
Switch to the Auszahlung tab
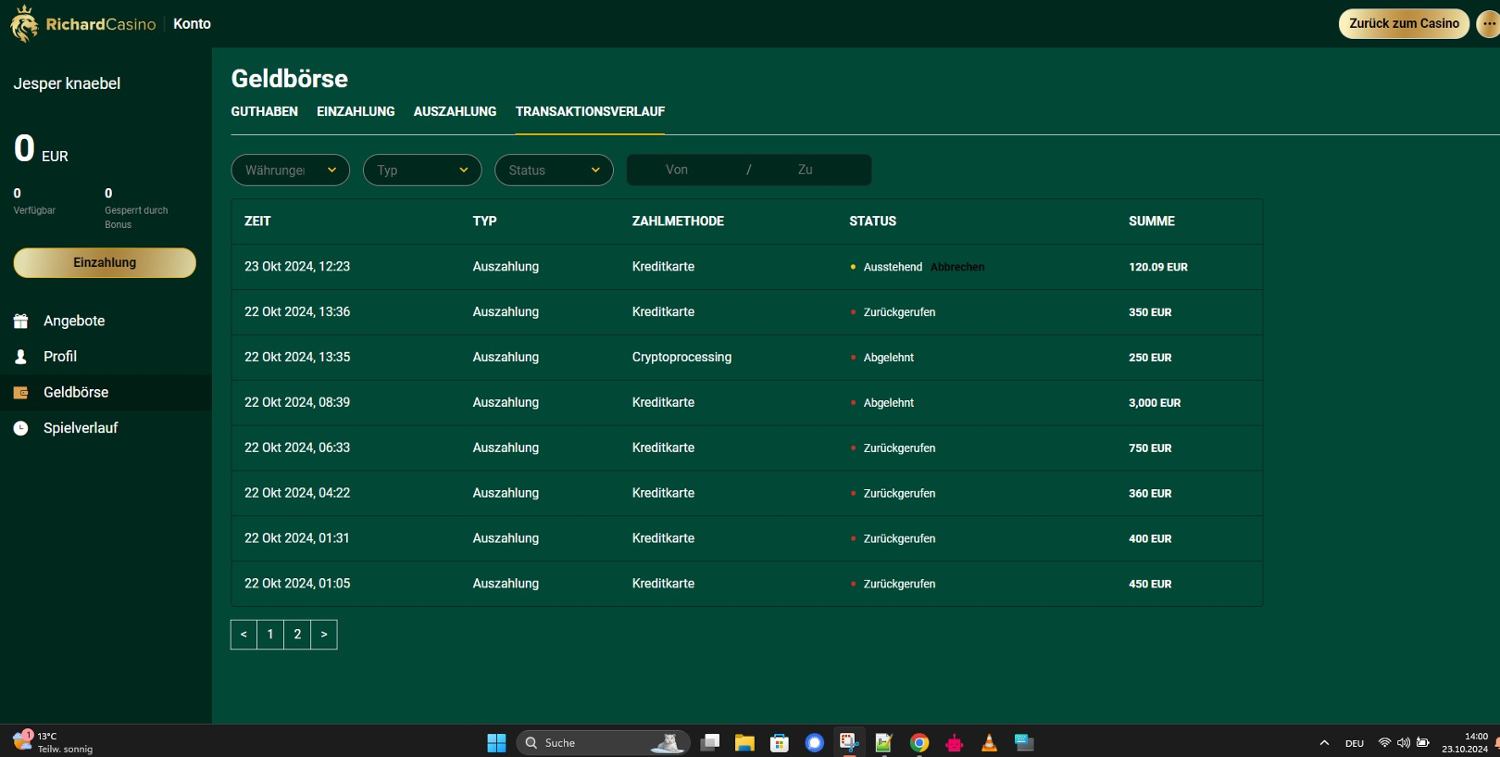coord(455,112)
